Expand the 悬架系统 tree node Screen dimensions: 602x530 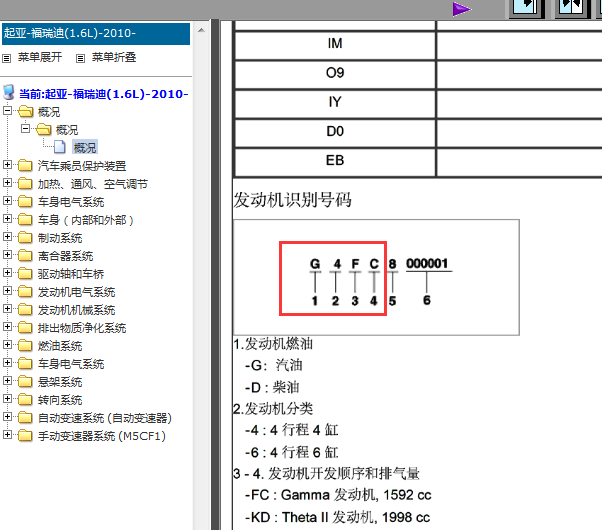click(x=7, y=381)
